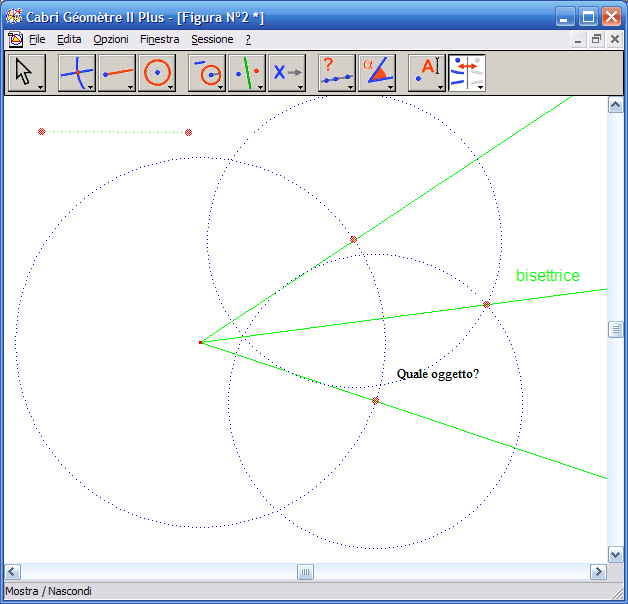Click the vertical scrollbar down arrow
Image resolution: width=628 pixels, height=604 pixels.
pos(616,555)
